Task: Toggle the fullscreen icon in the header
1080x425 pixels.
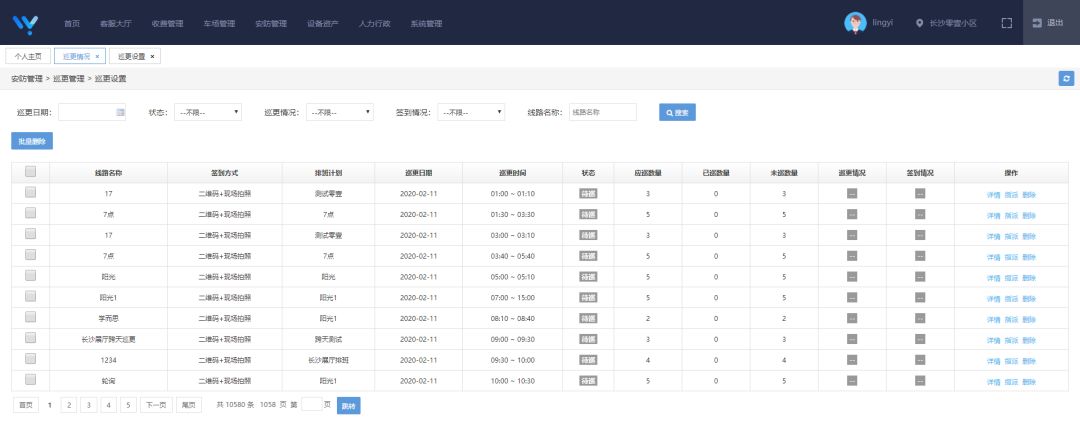Action: [1006, 23]
